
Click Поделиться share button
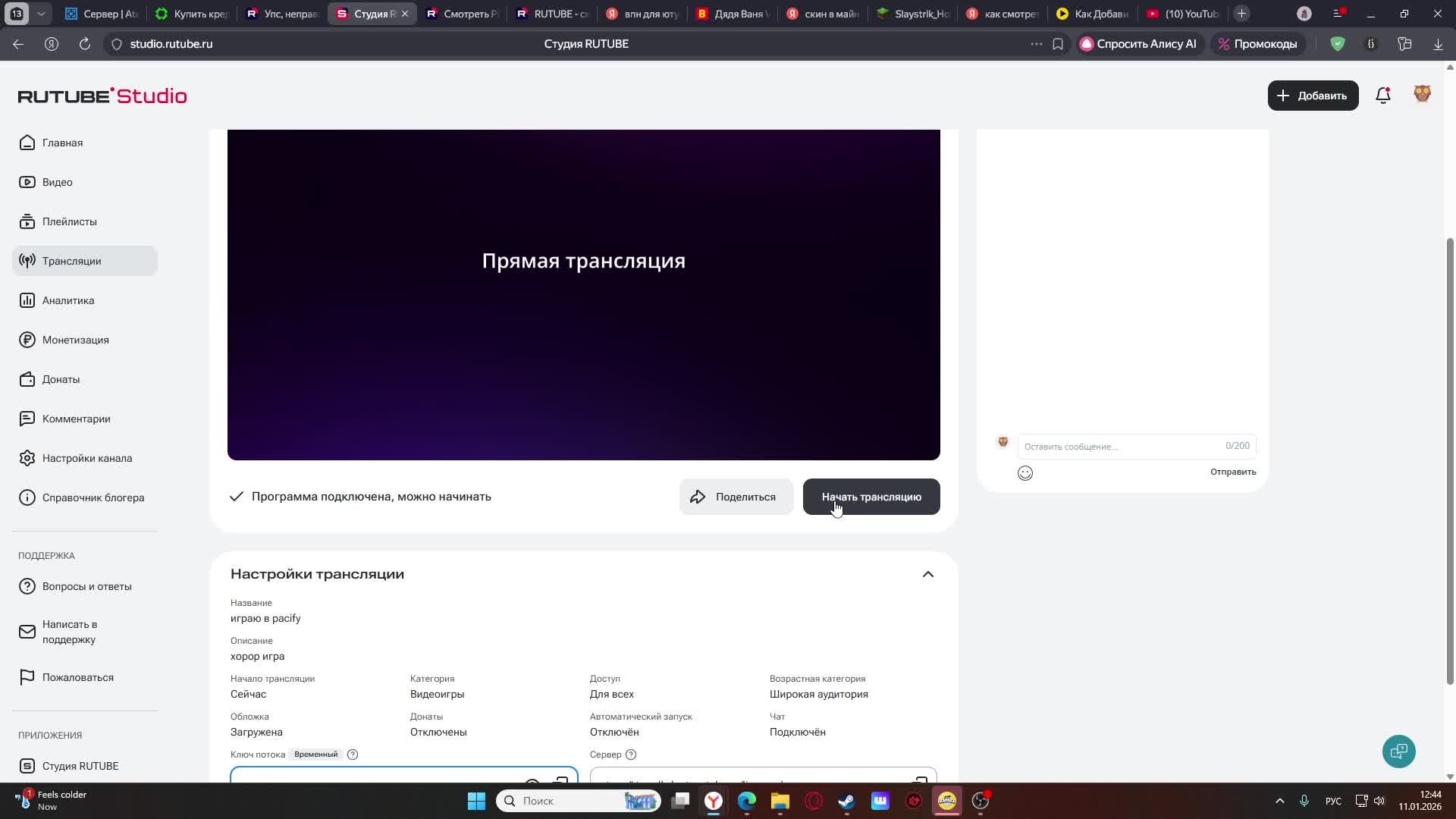736,497
